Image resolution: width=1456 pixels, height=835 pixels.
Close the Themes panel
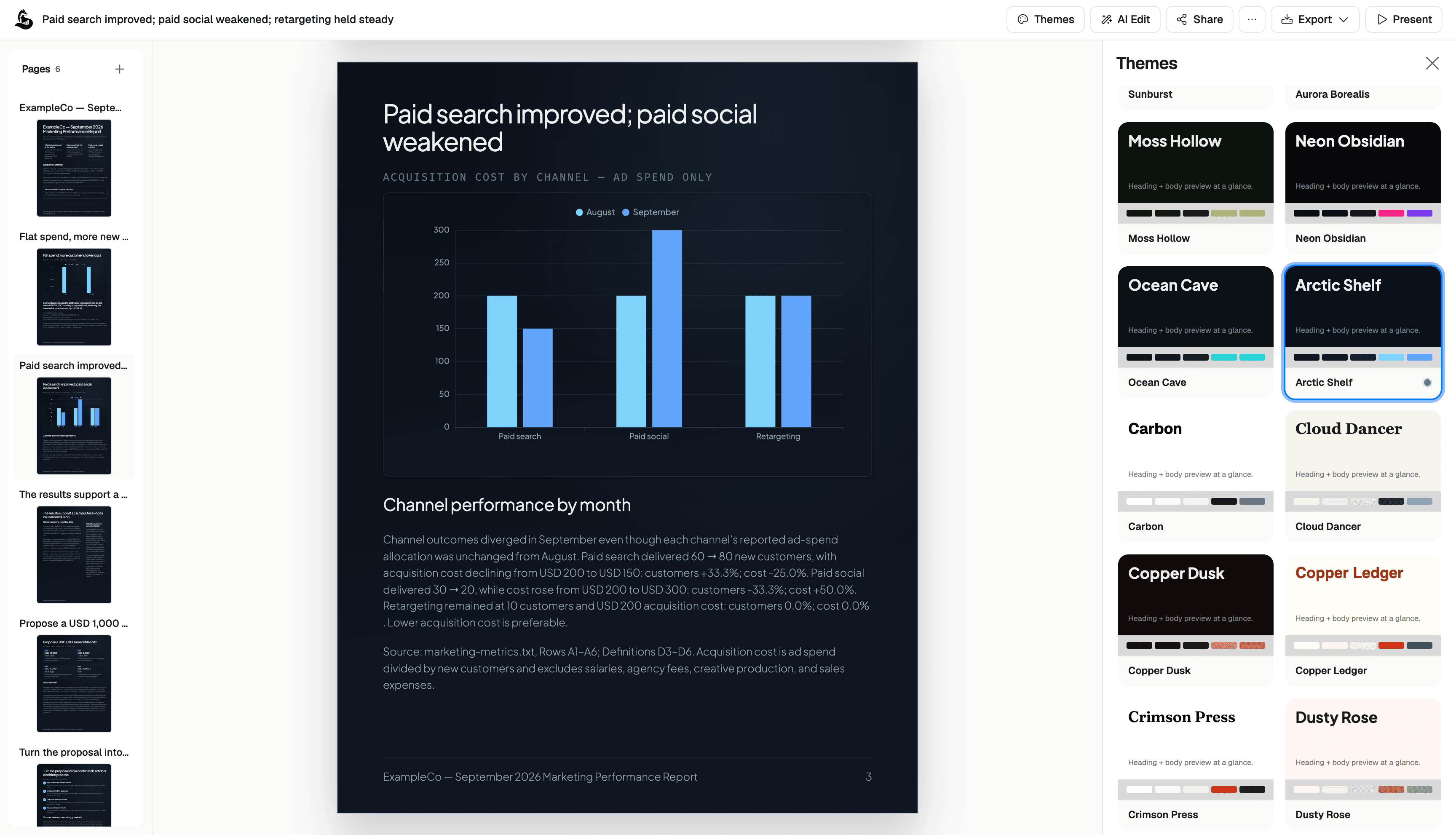(x=1432, y=63)
